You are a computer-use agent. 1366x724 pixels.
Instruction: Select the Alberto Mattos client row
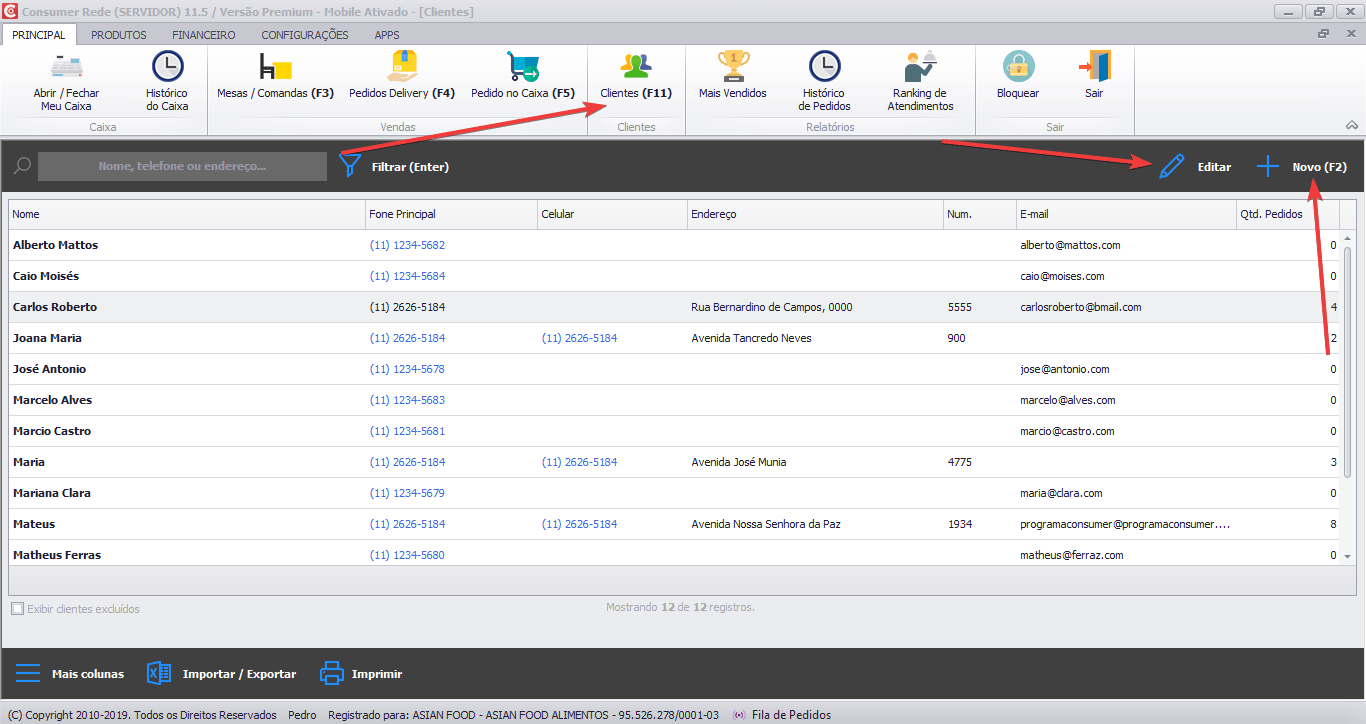(674, 245)
